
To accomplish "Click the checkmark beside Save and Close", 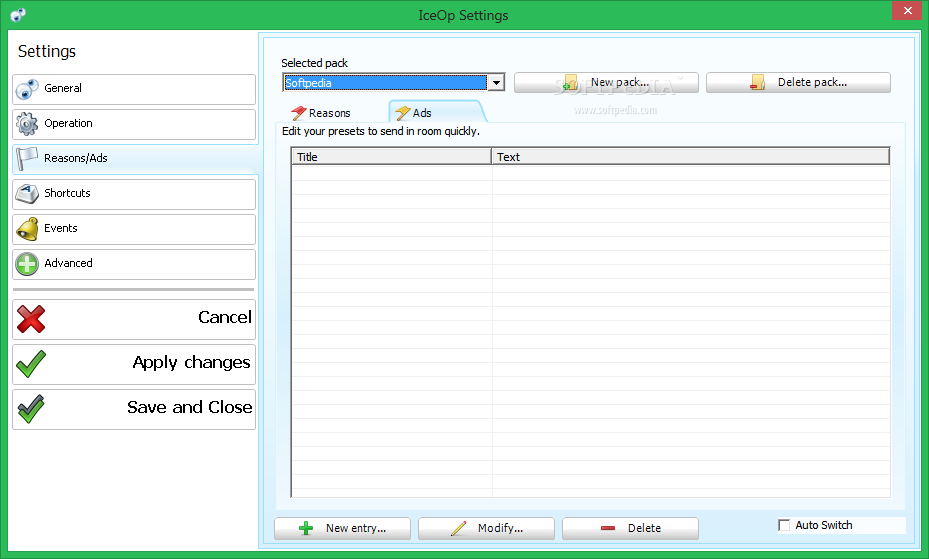I will point(31,409).
